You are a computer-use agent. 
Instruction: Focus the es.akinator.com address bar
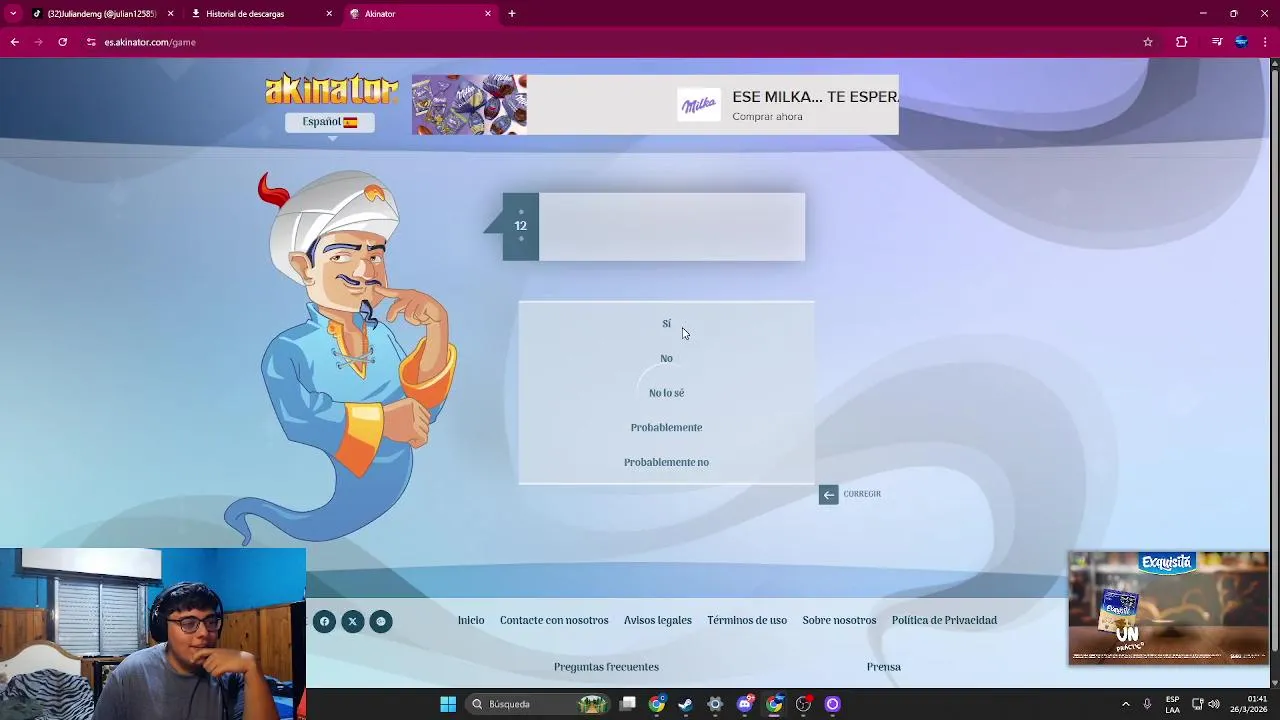(620, 42)
